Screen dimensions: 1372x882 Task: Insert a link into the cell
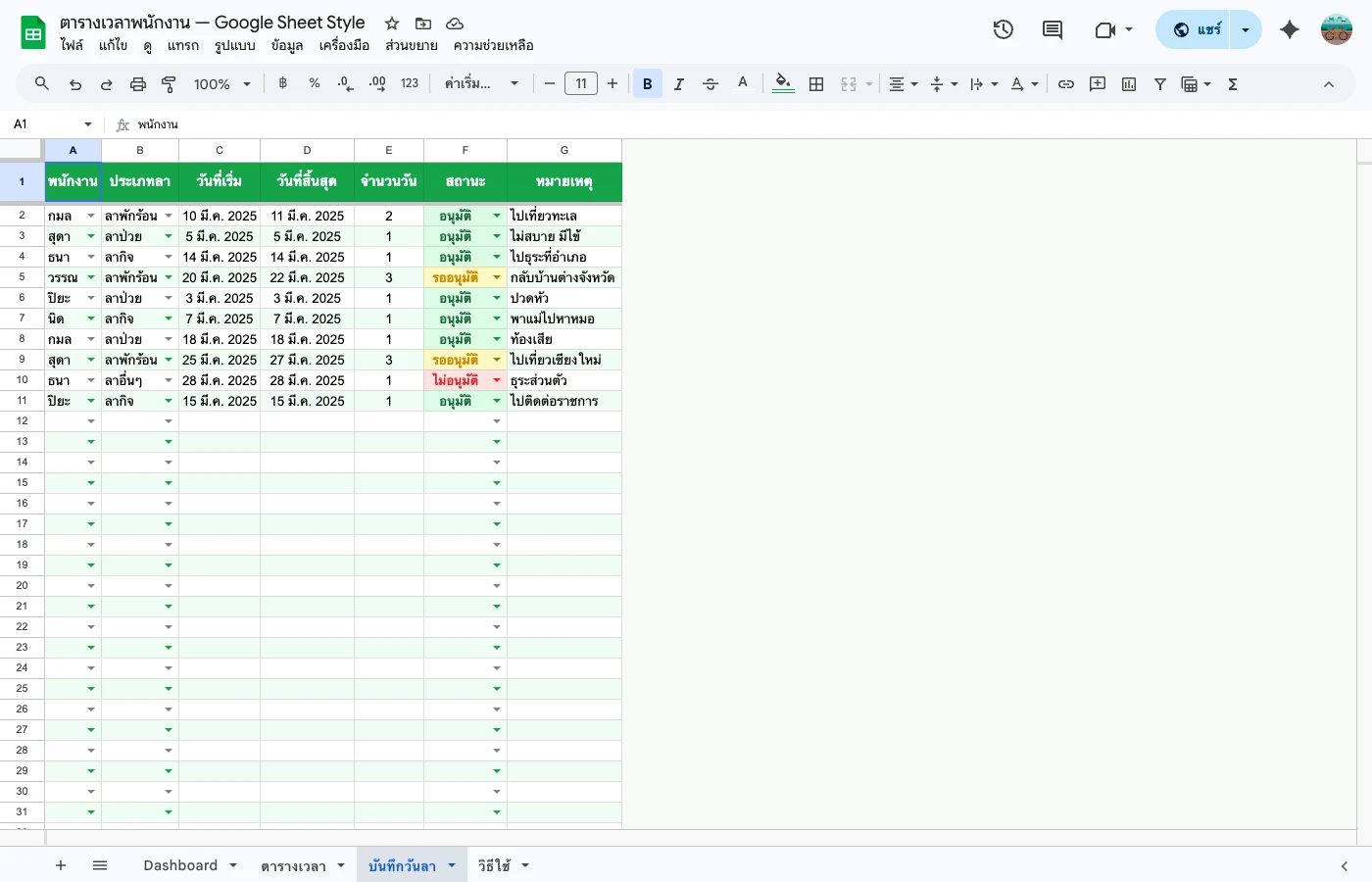[x=1066, y=83]
